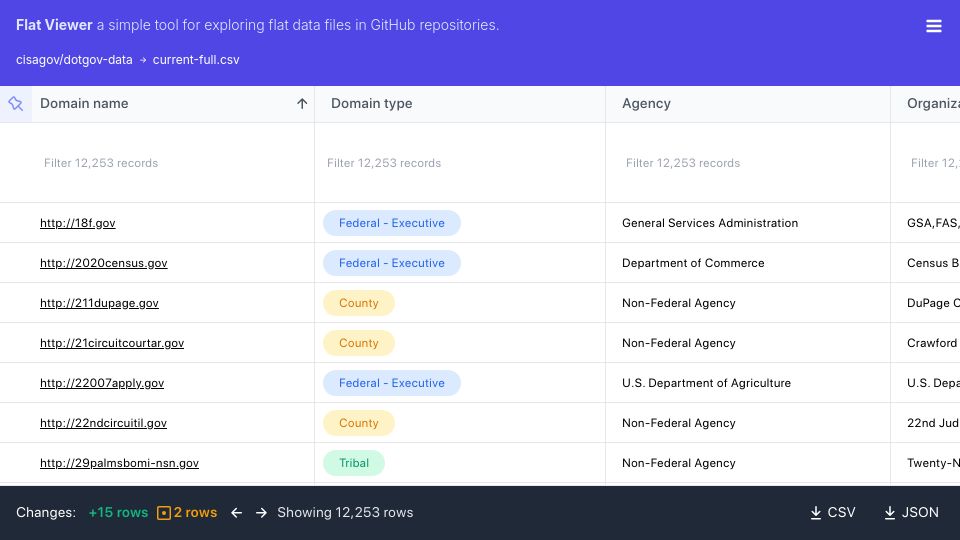The height and width of the screenshot is (540, 960).
Task: Focus the Domain type filter field
Action: pyautogui.click(x=459, y=163)
